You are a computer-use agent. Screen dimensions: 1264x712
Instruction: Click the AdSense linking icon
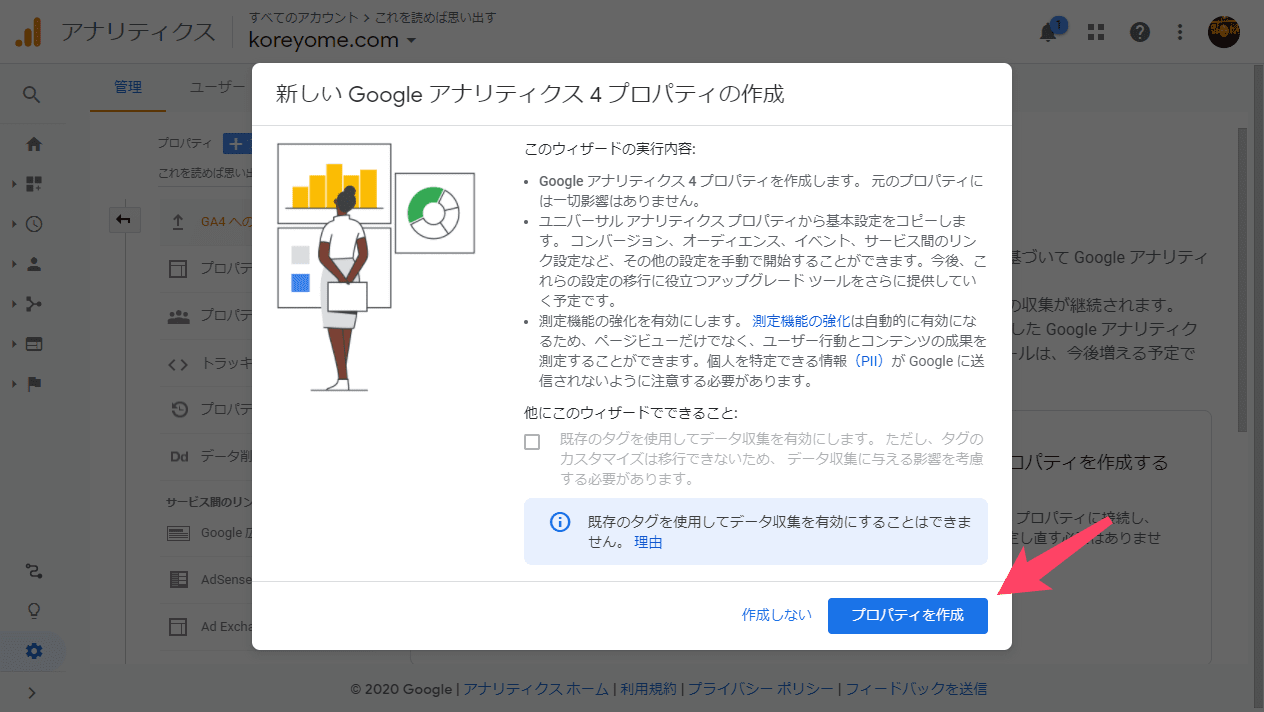click(x=178, y=579)
